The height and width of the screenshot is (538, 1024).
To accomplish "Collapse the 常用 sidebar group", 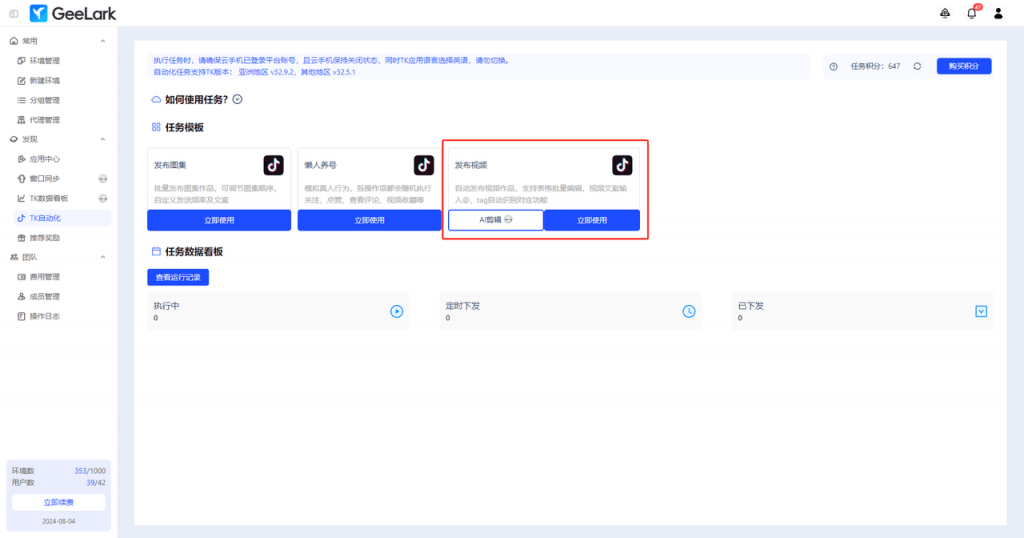I will tap(103, 41).
